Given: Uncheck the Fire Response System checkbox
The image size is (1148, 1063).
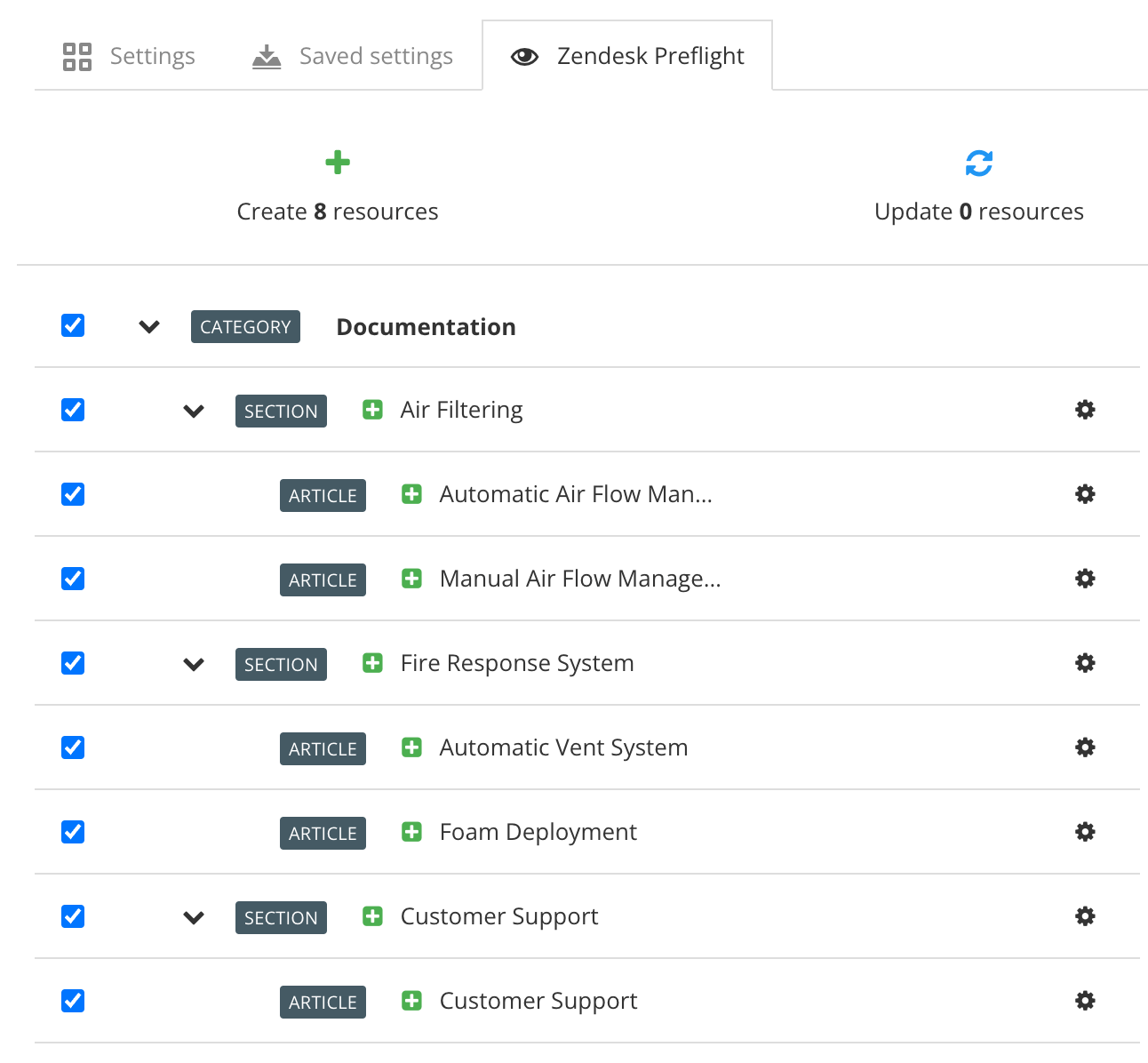Looking at the screenshot, I should coord(72,663).
